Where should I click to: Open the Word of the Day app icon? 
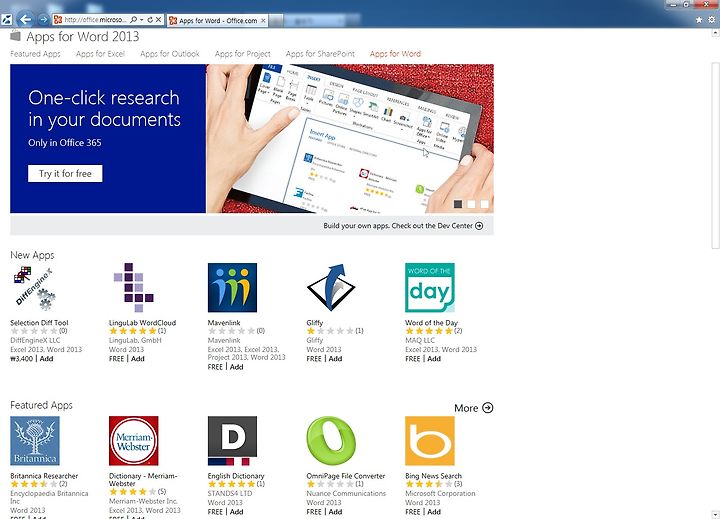430,288
